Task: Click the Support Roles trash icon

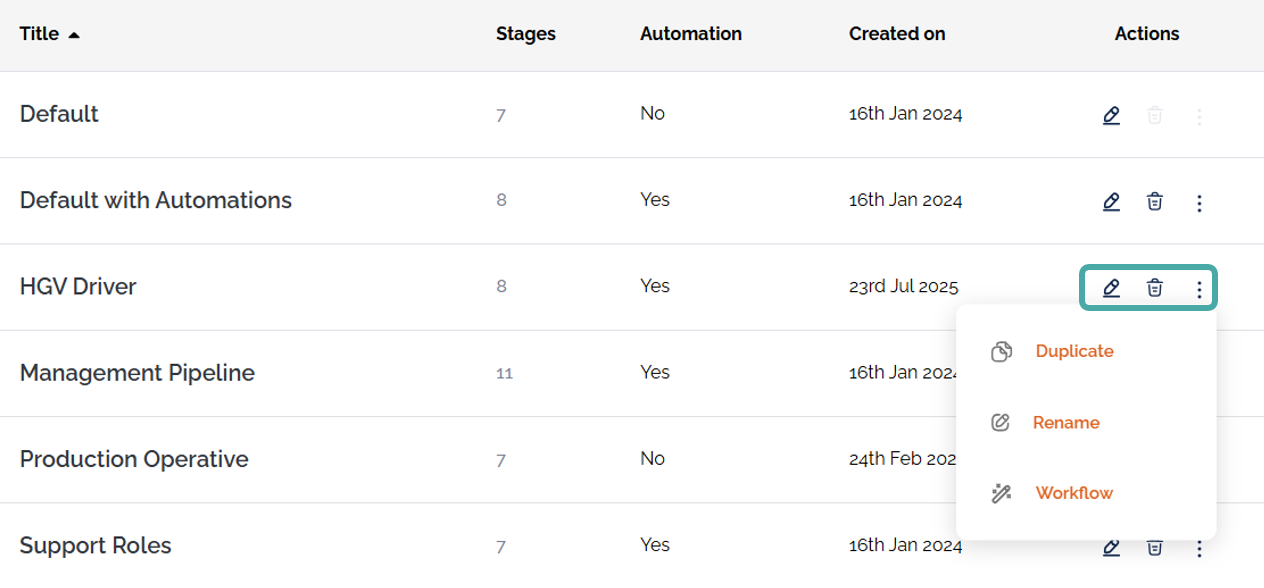Action: click(x=1154, y=547)
